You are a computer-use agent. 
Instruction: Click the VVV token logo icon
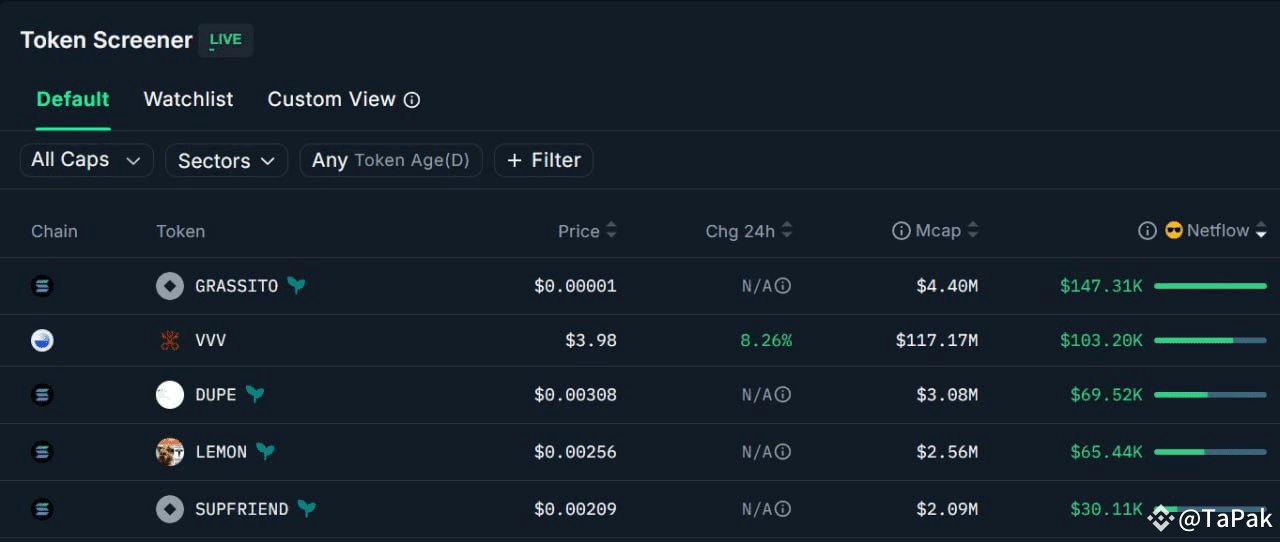point(170,341)
